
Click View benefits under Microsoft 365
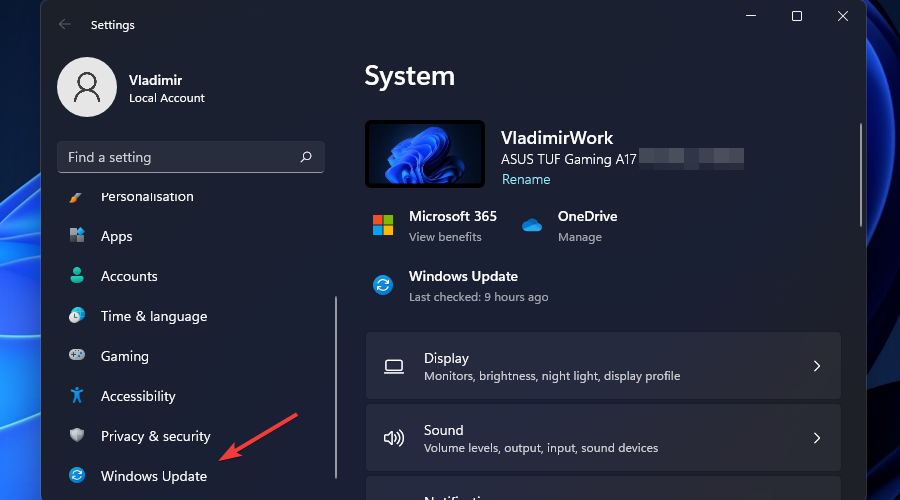[445, 237]
